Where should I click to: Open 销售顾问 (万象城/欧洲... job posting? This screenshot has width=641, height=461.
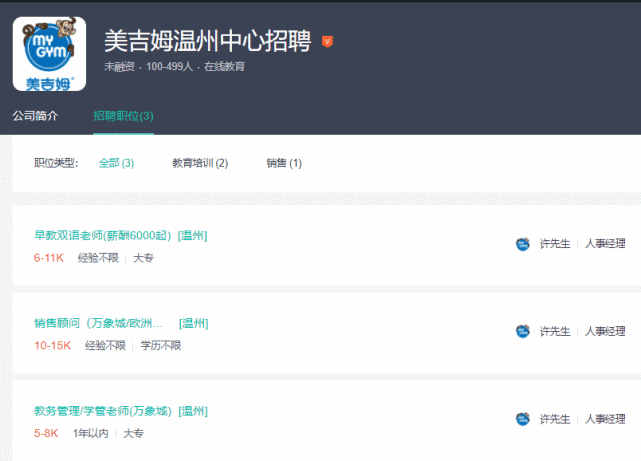point(99,323)
